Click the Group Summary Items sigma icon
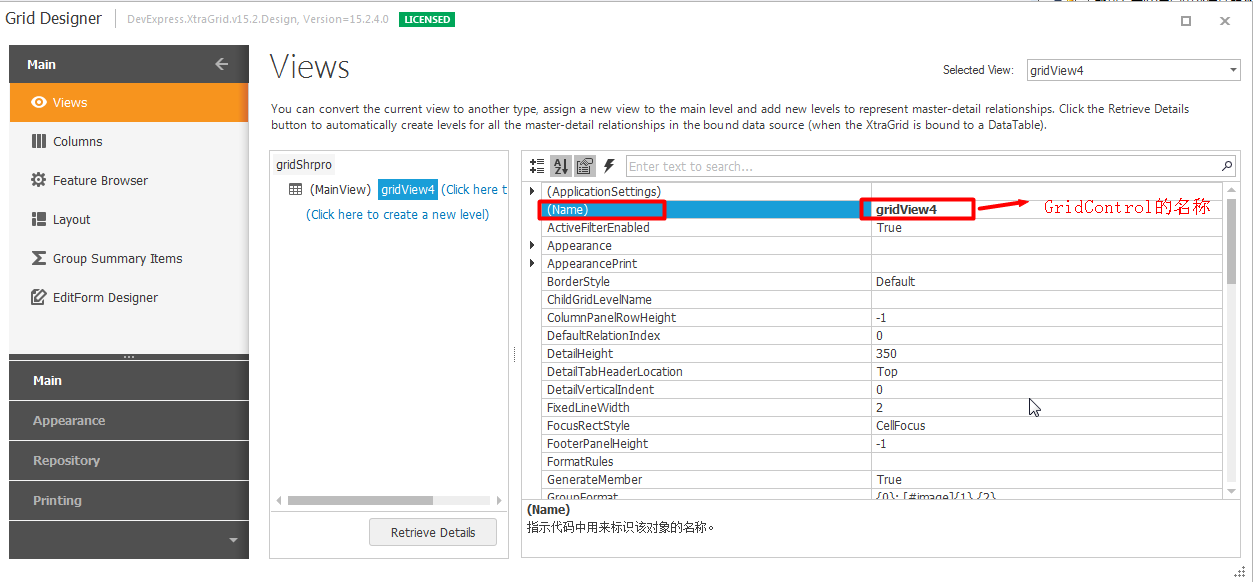 pos(37,258)
